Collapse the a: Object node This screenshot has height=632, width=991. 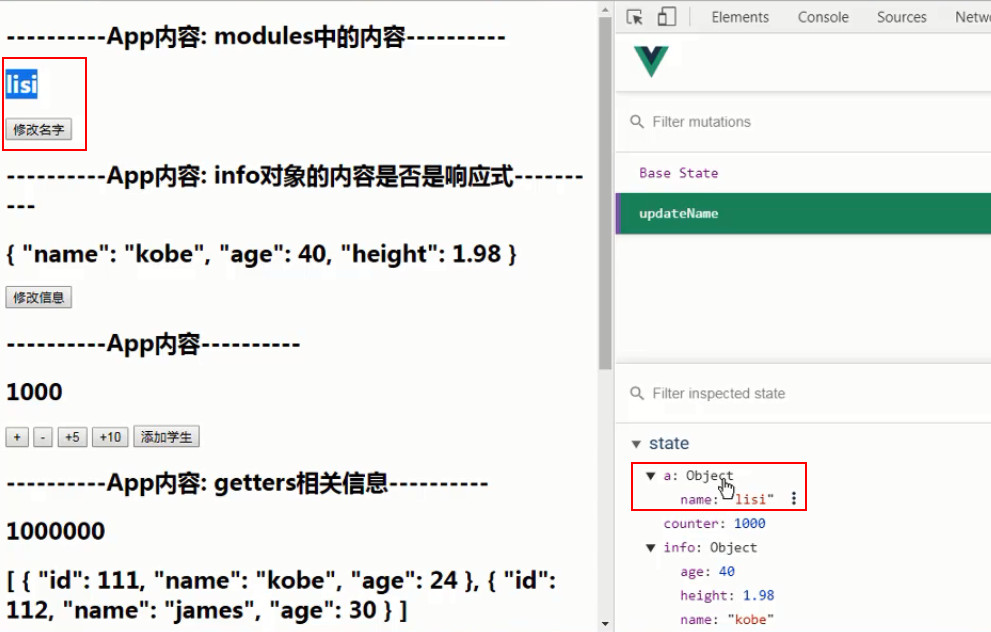(650, 476)
